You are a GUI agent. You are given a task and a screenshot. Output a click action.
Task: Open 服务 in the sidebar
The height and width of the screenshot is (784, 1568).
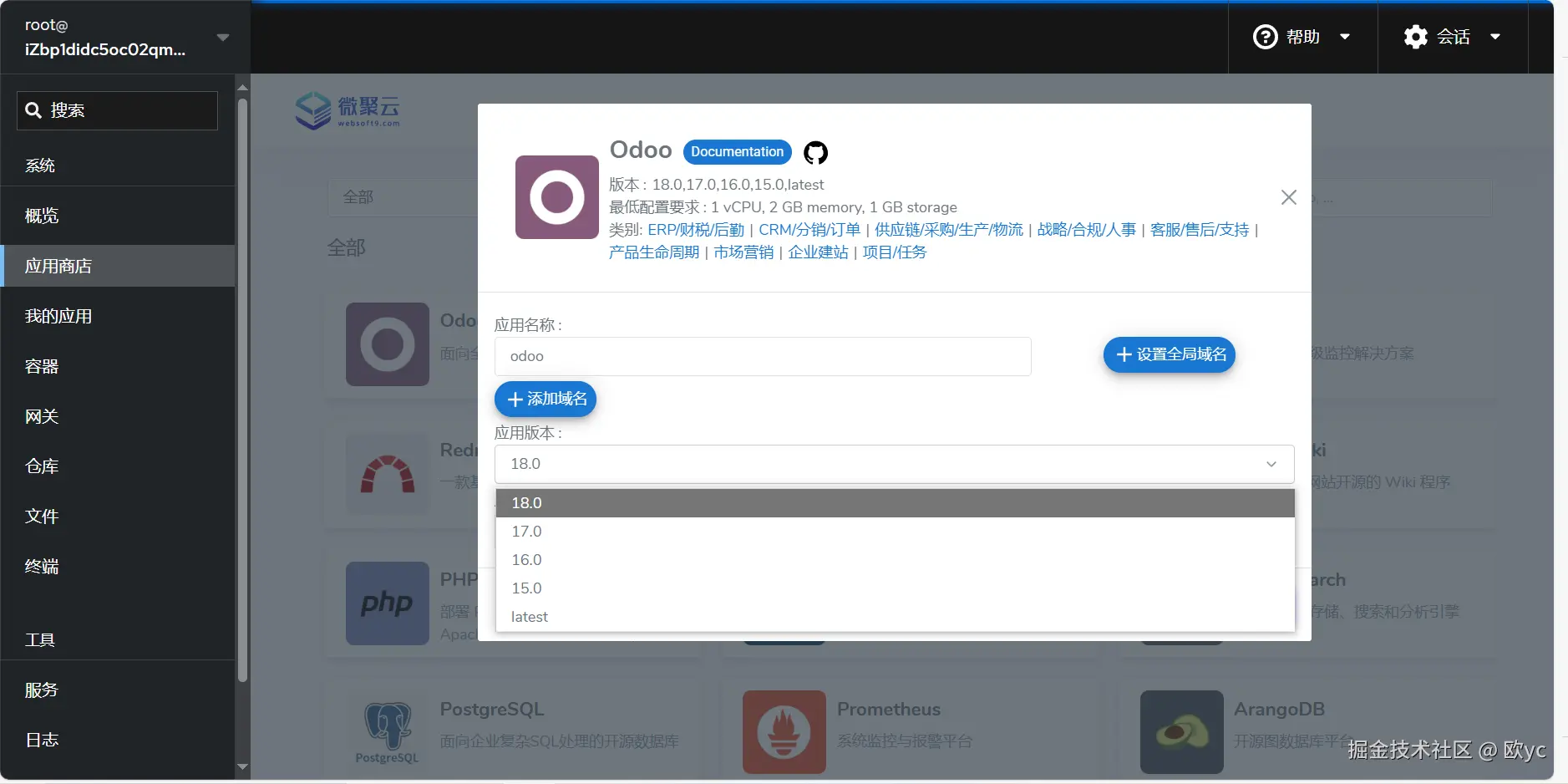[118, 690]
